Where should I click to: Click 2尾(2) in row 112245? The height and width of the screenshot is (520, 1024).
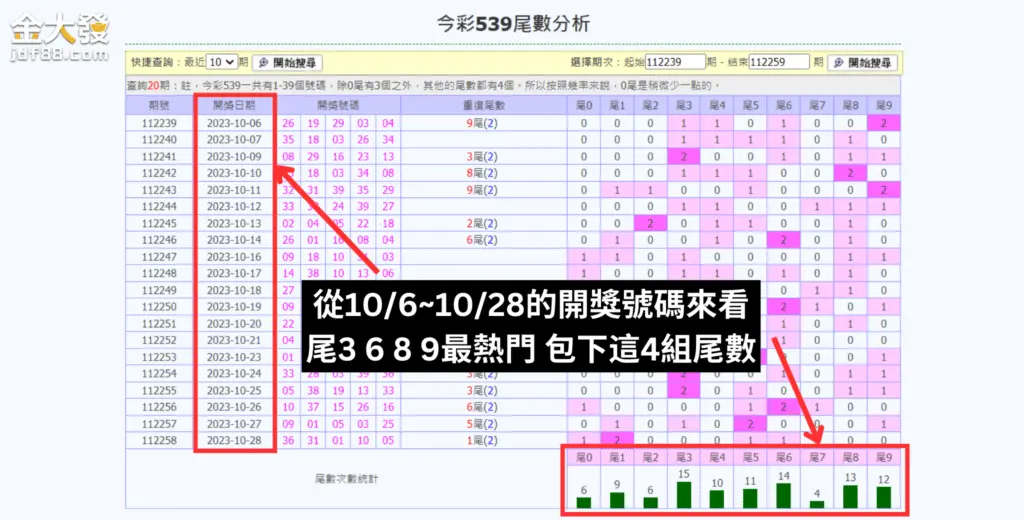click(482, 223)
